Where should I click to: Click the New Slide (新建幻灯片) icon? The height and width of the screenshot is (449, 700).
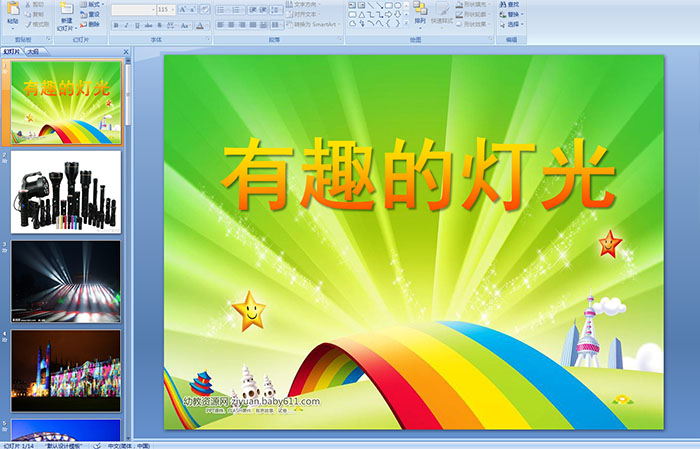(x=67, y=9)
